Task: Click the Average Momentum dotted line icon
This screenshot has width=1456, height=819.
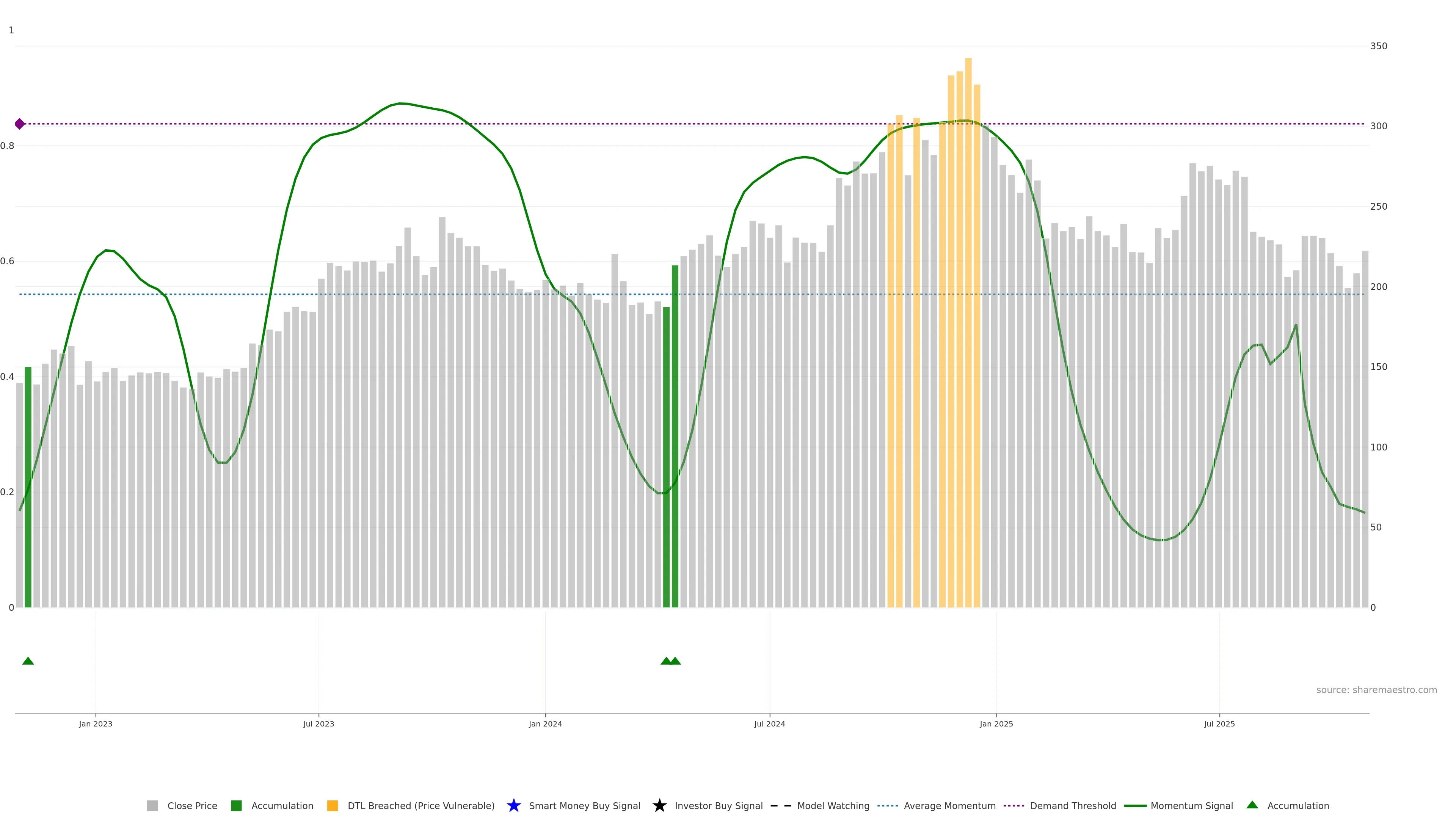Action: point(887,805)
